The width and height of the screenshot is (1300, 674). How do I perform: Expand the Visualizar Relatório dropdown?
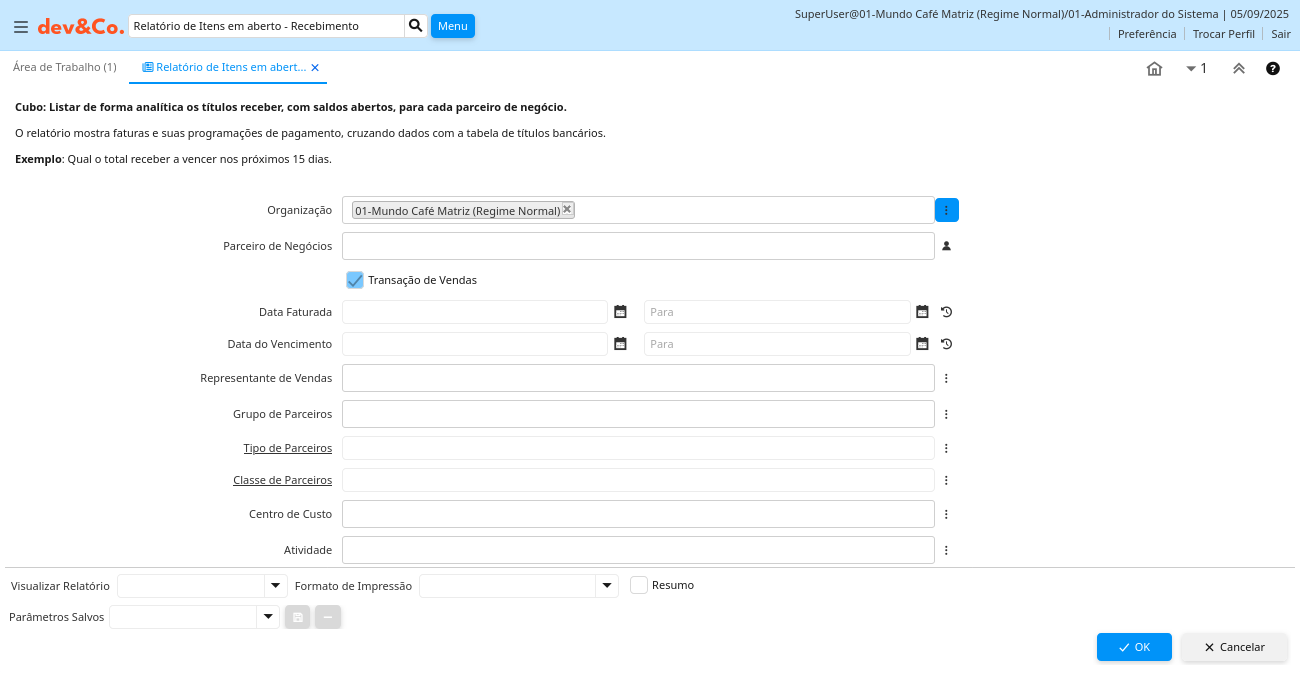click(x=275, y=586)
